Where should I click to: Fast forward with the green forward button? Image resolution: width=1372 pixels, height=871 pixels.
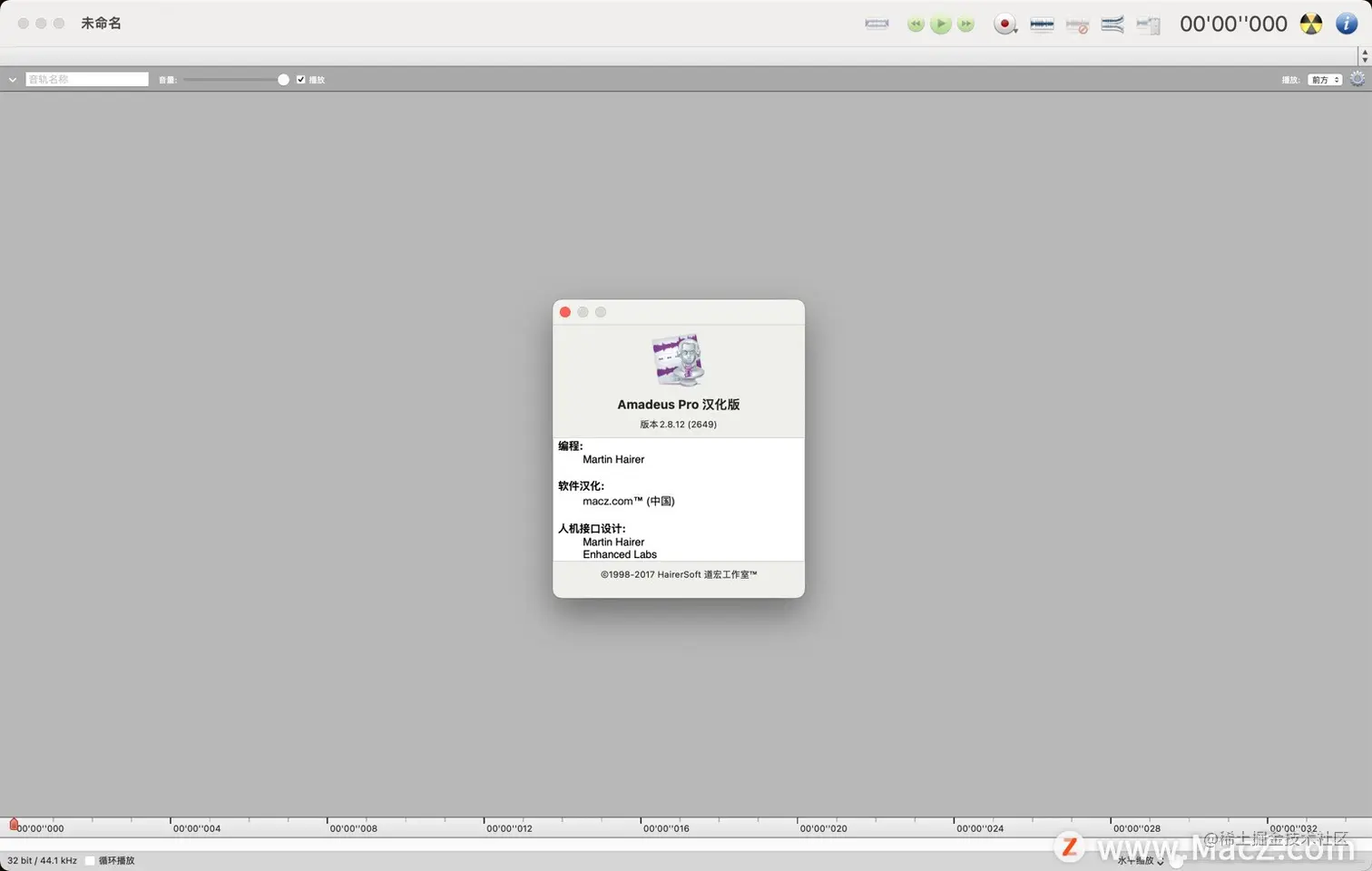(966, 24)
